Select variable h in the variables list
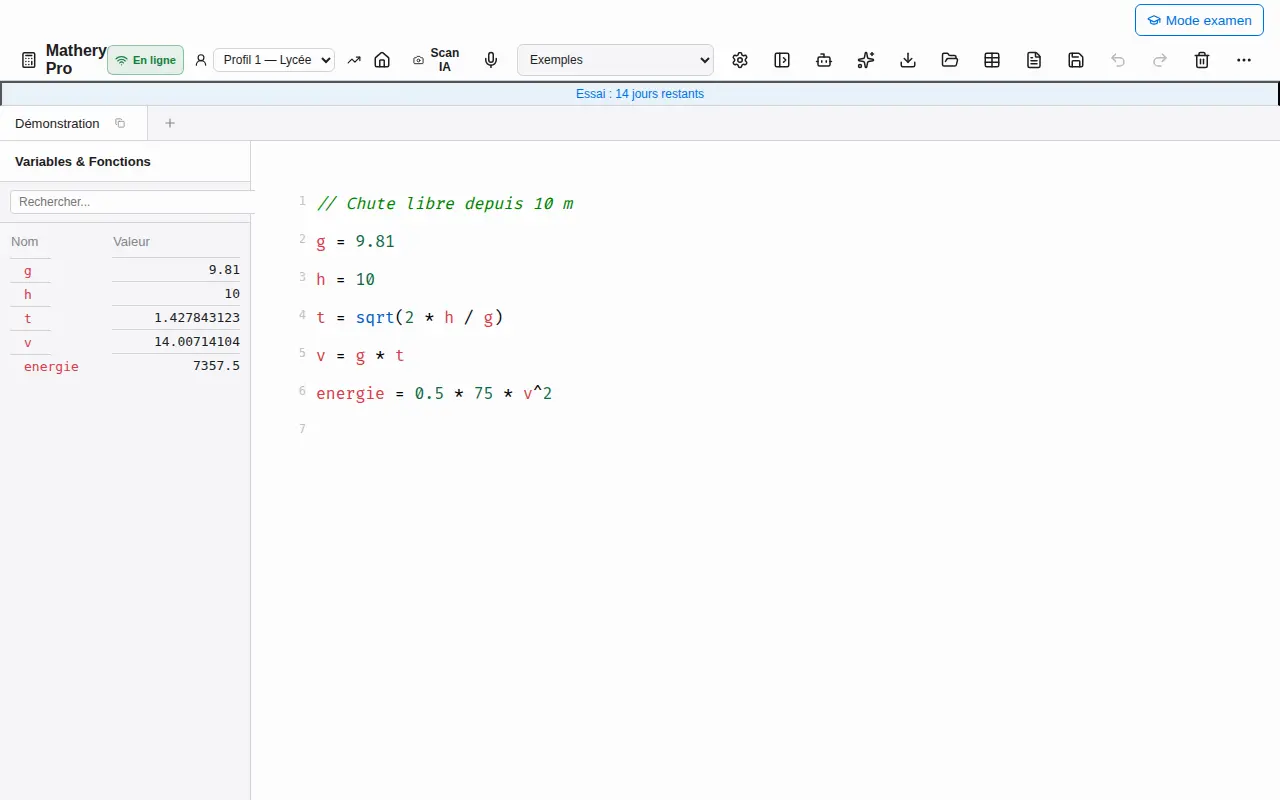Screen dimensions: 1280x800 (28, 294)
